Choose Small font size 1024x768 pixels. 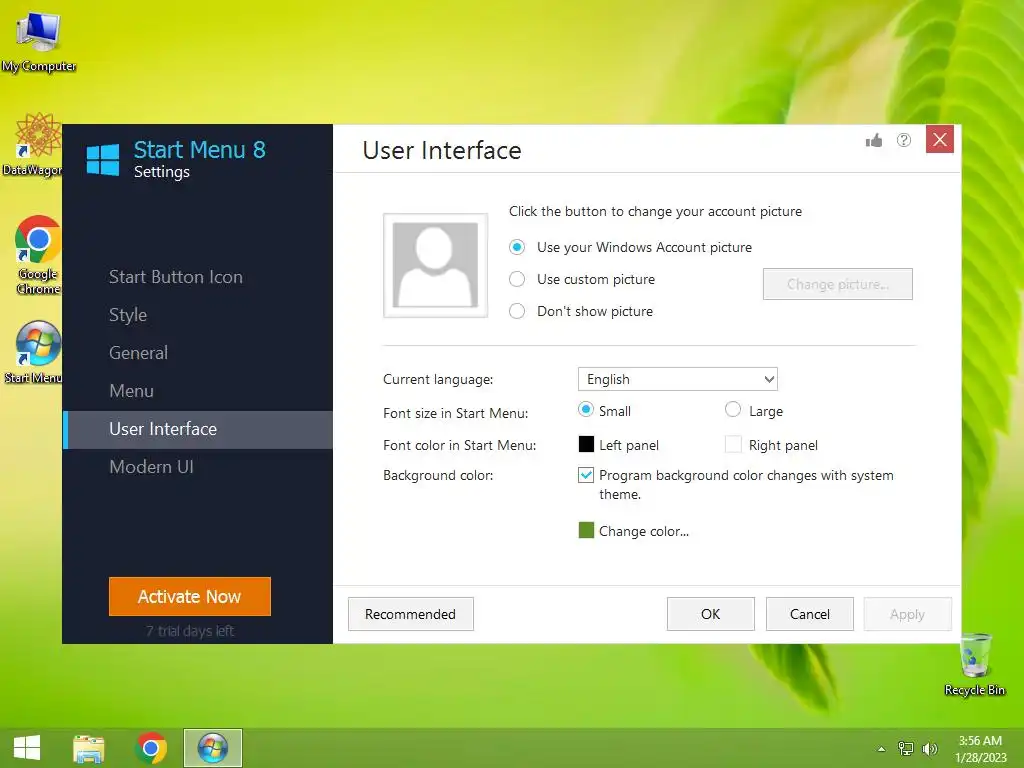(x=604, y=410)
